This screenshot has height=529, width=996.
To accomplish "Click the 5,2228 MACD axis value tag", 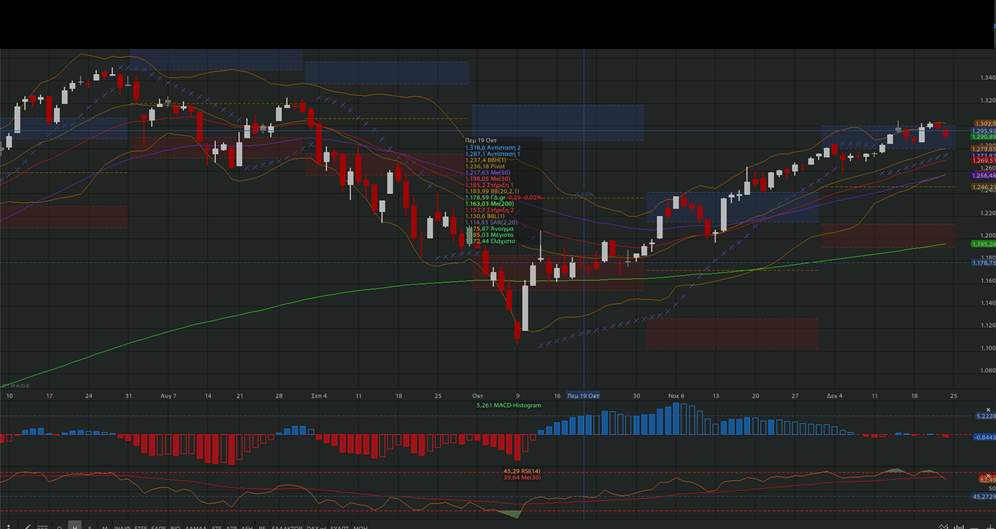I will coord(986,416).
